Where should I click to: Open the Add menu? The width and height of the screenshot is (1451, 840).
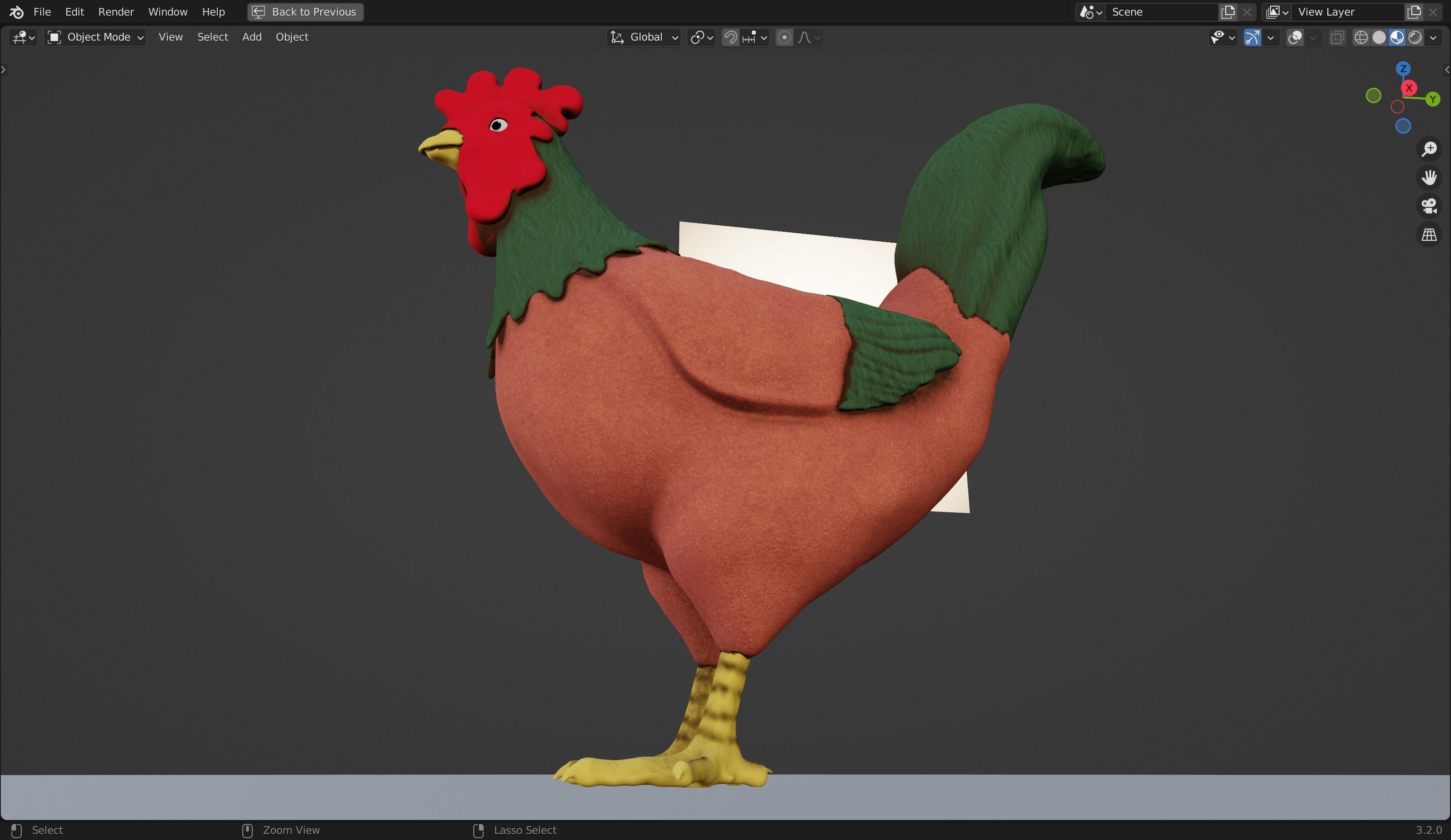coord(252,36)
